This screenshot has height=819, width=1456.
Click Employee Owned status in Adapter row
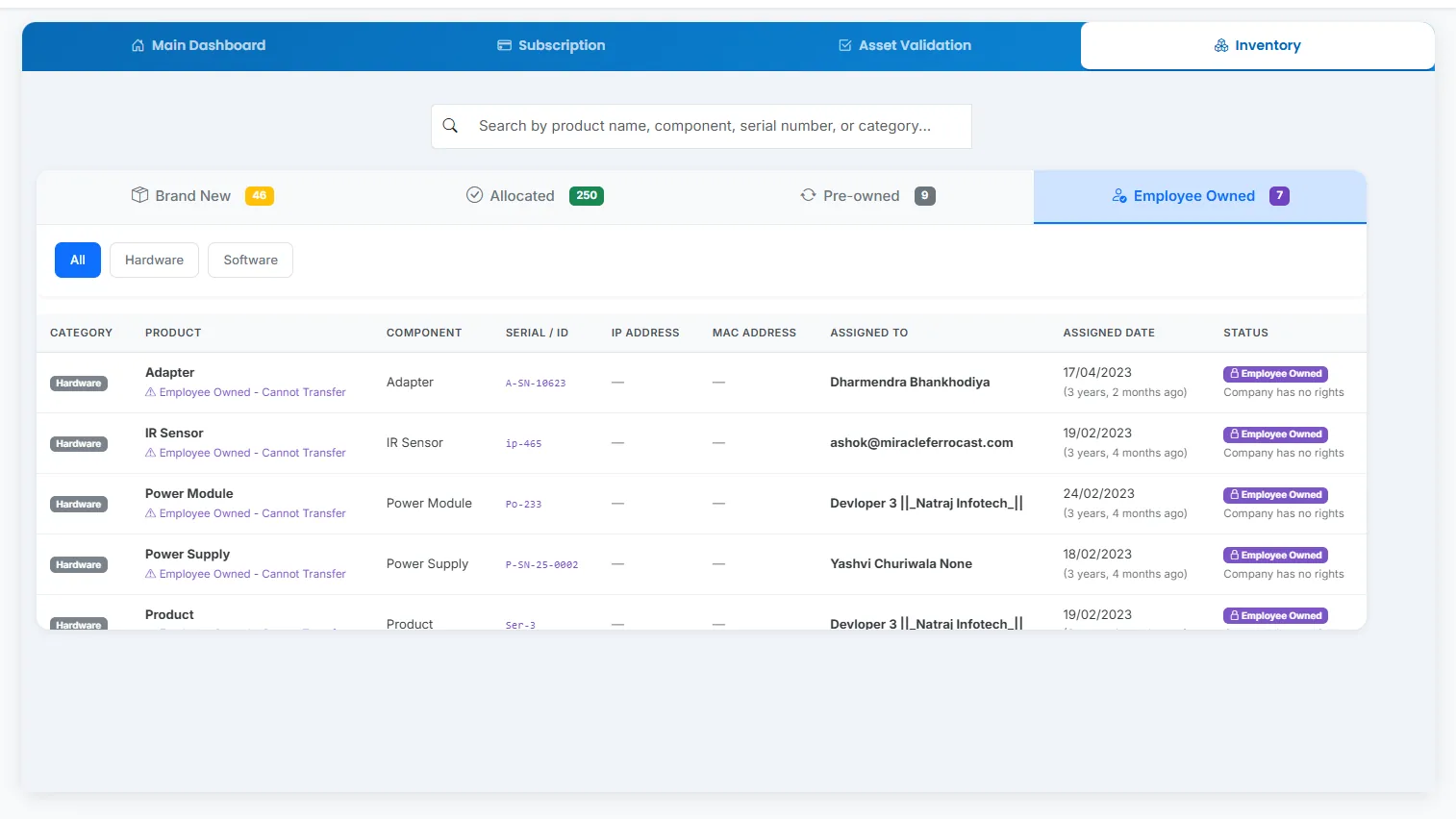[1275, 374]
